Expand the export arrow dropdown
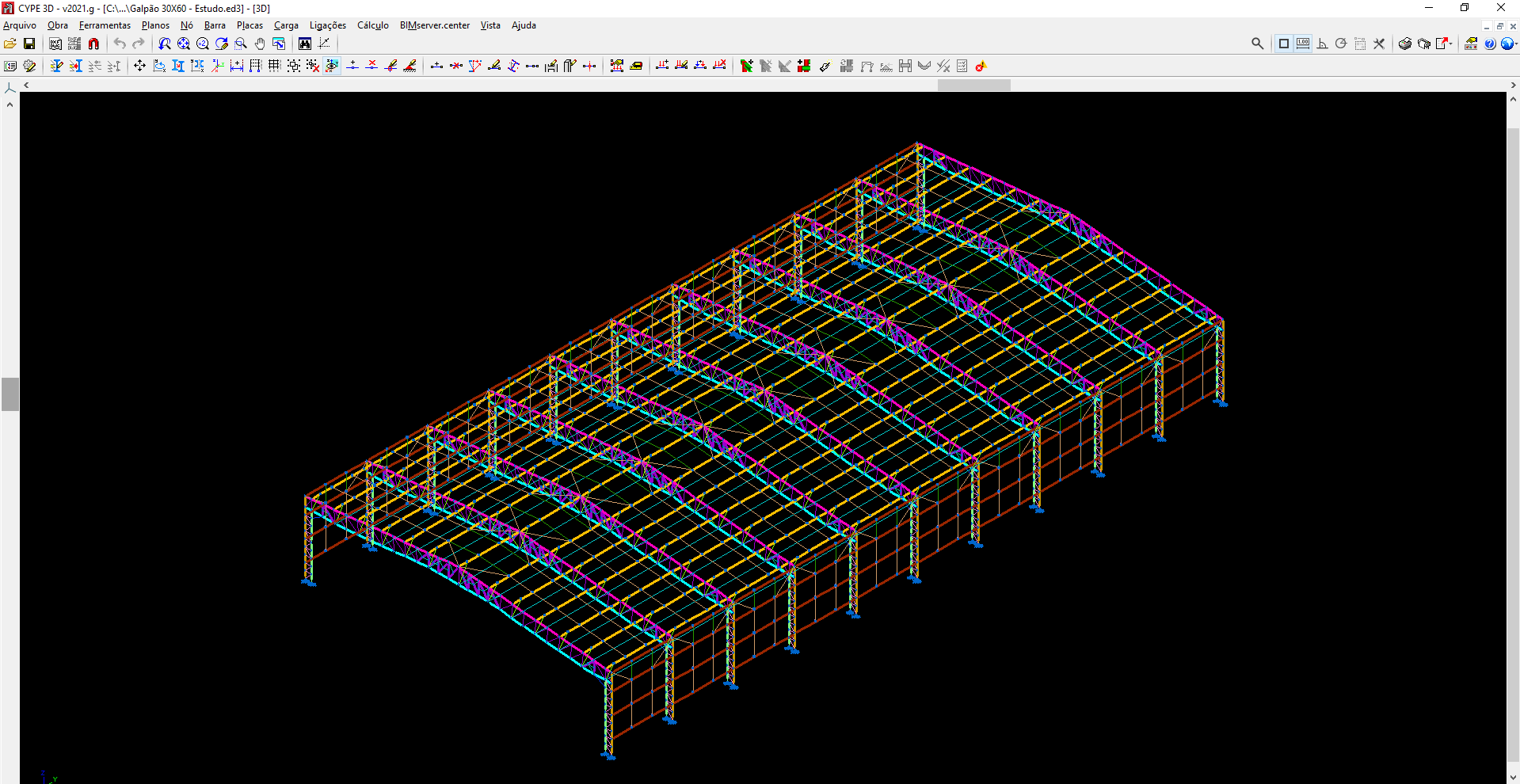Image resolution: width=1520 pixels, height=784 pixels. pos(1451,44)
